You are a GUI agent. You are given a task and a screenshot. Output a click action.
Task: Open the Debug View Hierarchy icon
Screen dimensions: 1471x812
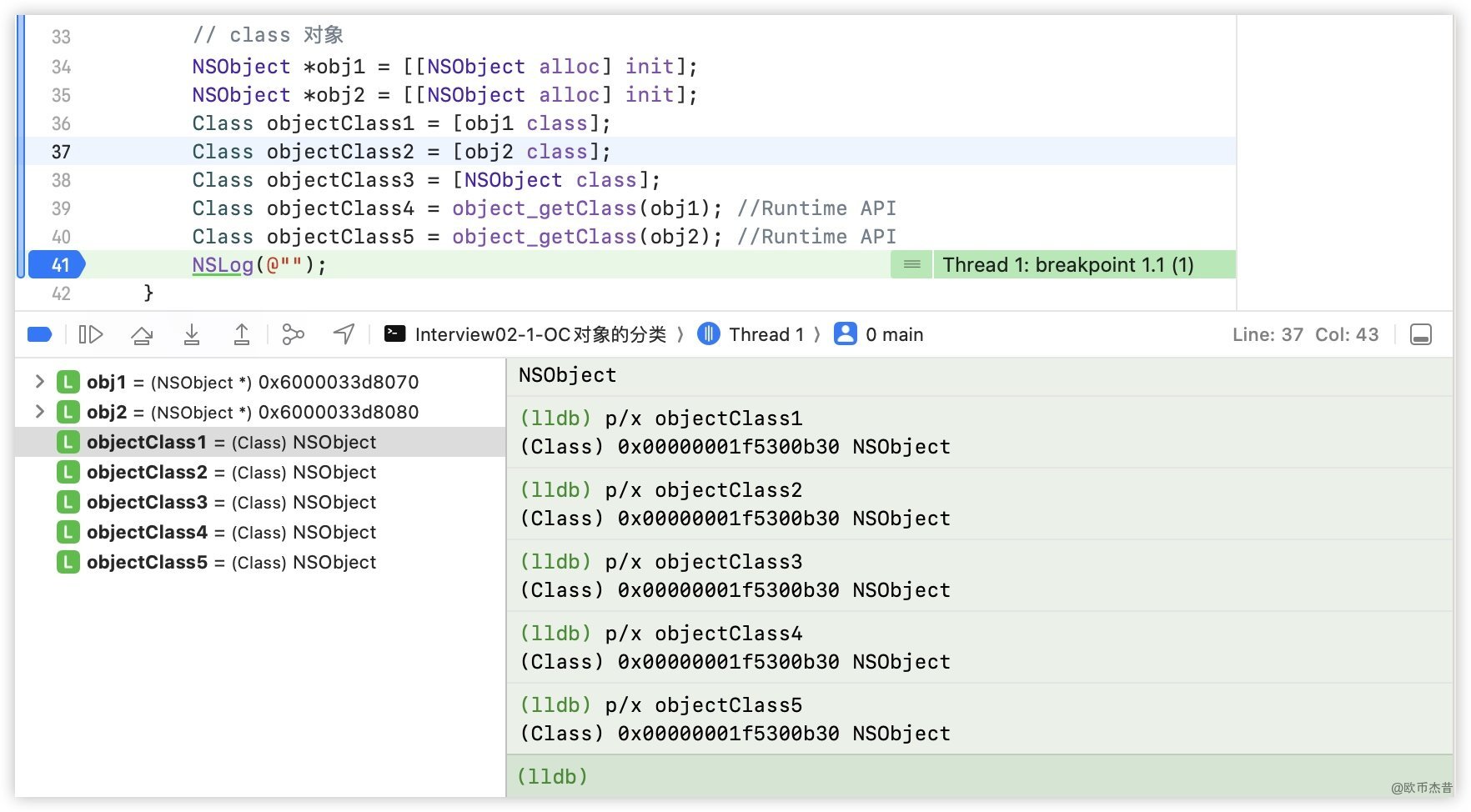[293, 334]
